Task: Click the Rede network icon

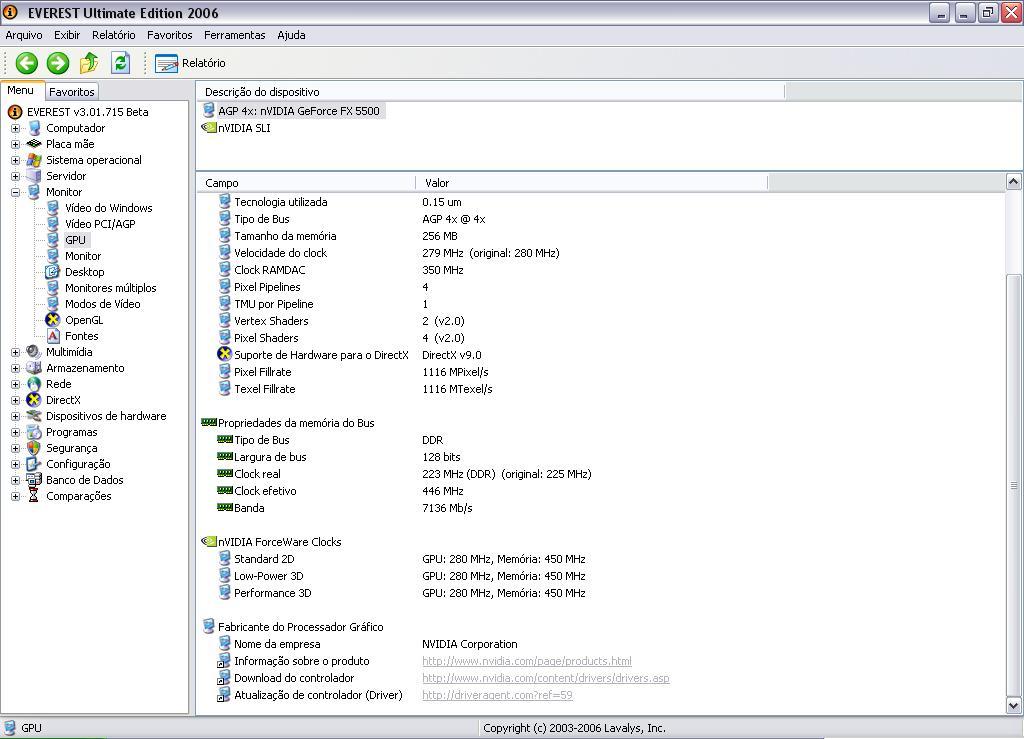Action: (34, 384)
